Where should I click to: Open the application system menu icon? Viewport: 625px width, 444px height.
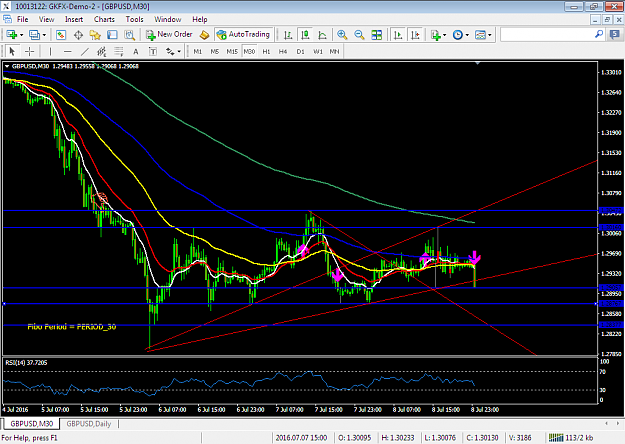(x=6, y=6)
